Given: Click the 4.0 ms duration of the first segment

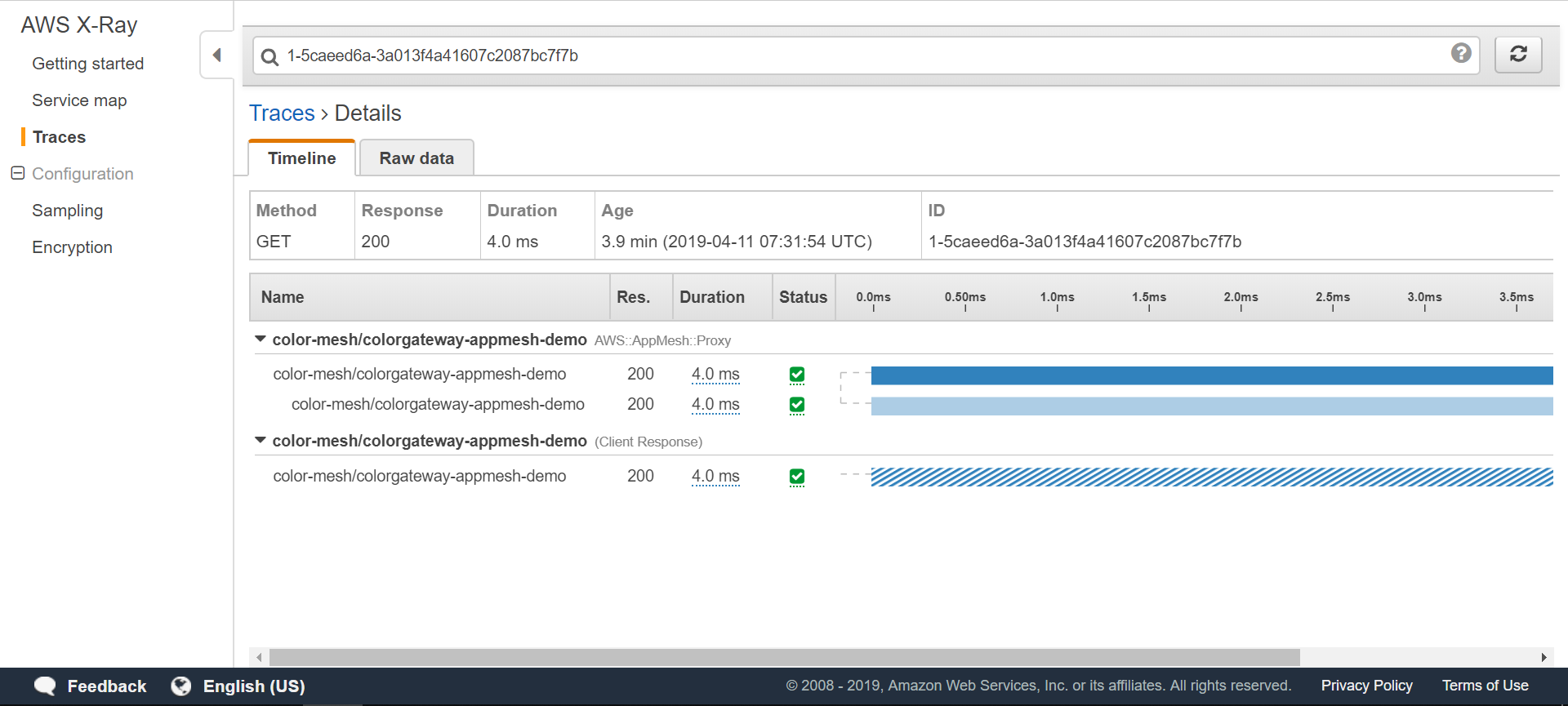Looking at the screenshot, I should point(715,374).
